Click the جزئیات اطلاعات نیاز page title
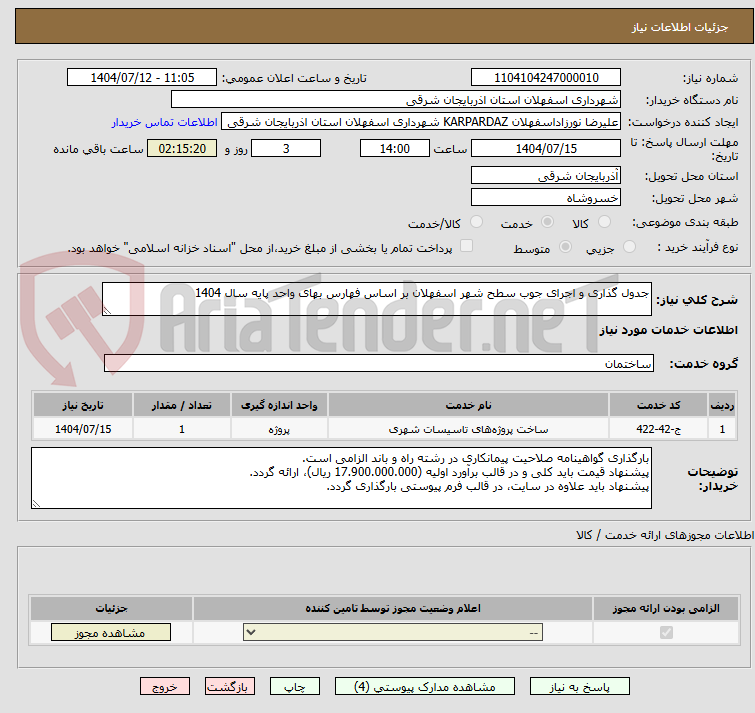Image resolution: width=755 pixels, height=713 pixels. click(x=679, y=27)
